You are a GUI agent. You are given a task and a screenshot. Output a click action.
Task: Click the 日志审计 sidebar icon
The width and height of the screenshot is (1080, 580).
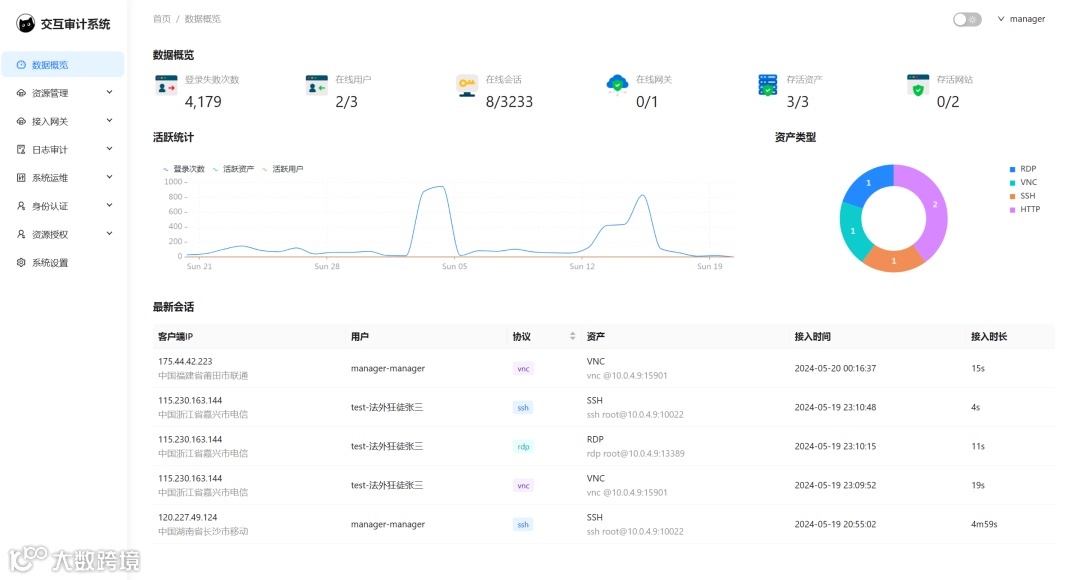click(21, 149)
